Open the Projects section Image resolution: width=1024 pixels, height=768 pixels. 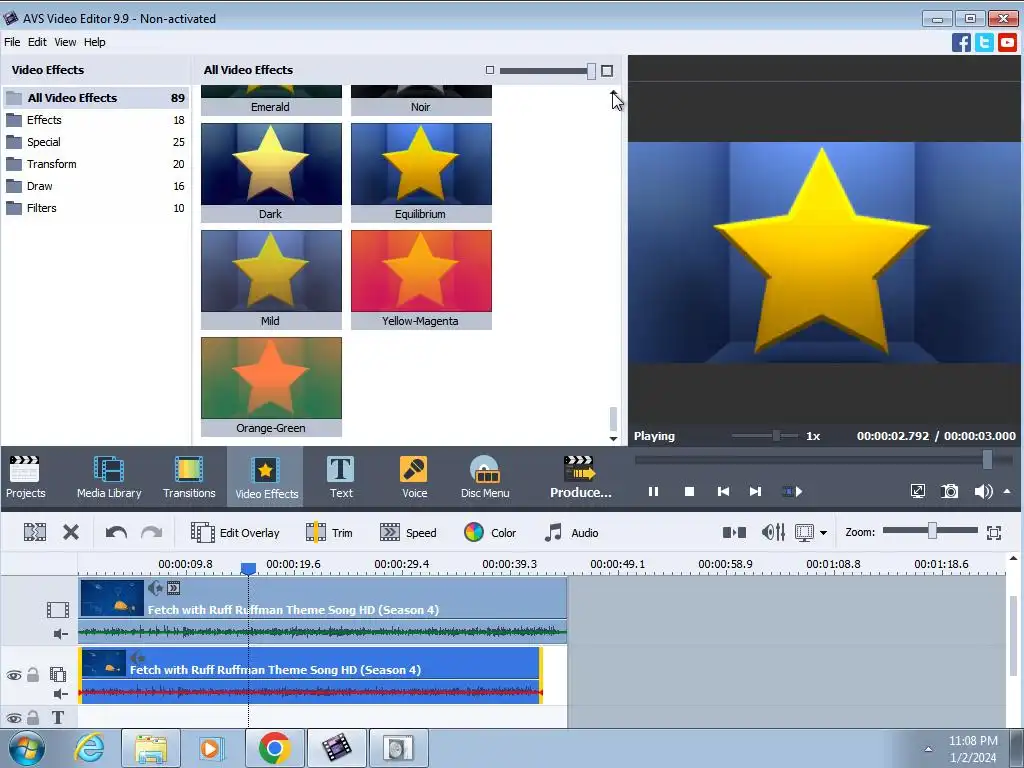pyautogui.click(x=25, y=477)
